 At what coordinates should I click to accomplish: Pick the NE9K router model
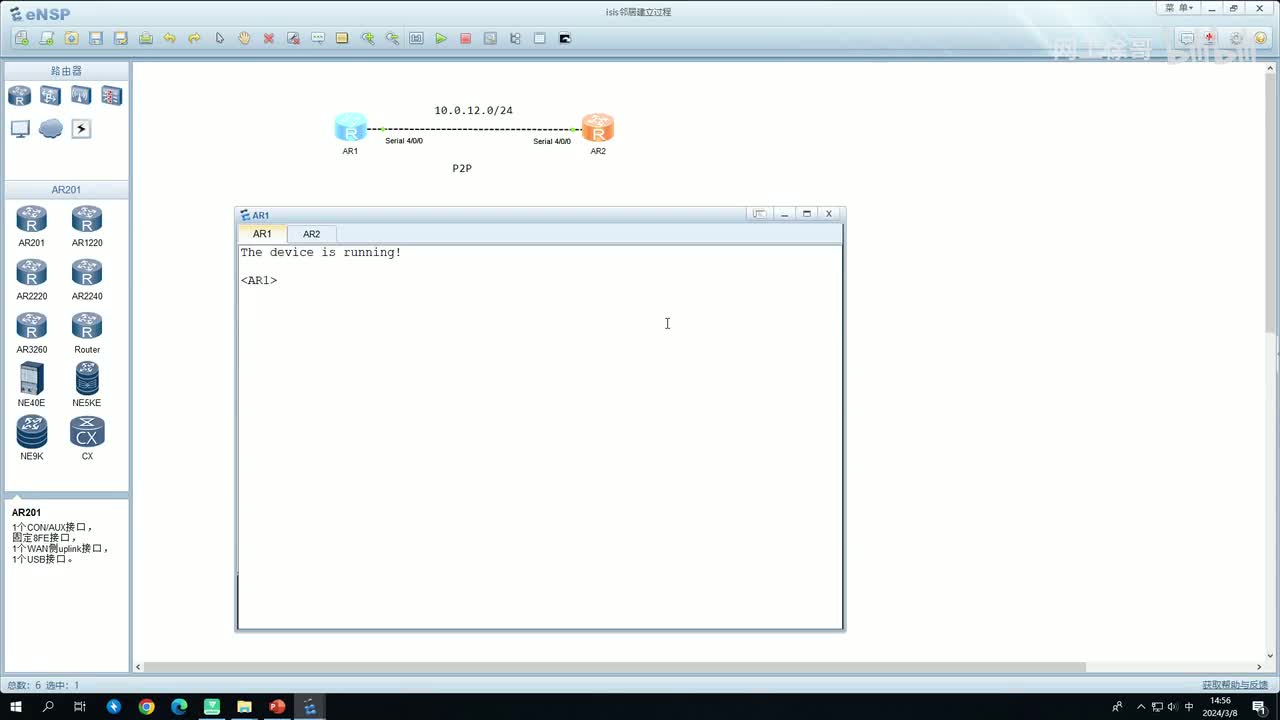coord(31,439)
